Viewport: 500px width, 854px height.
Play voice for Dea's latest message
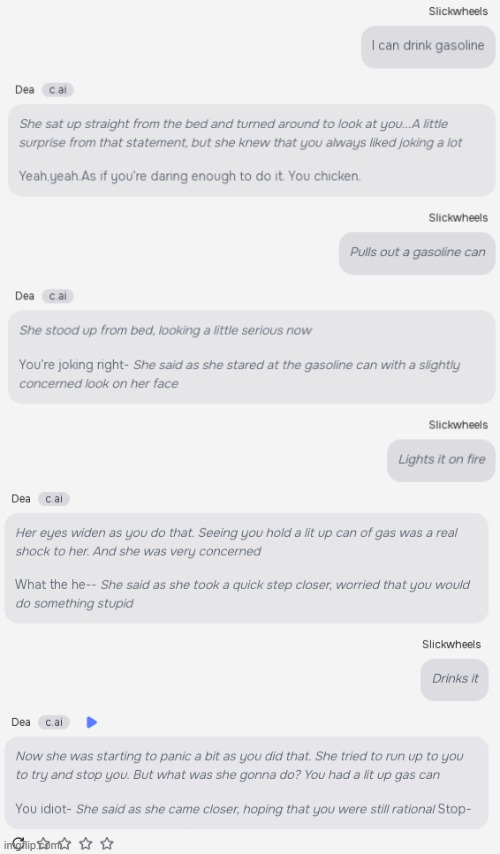pyautogui.click(x=92, y=722)
